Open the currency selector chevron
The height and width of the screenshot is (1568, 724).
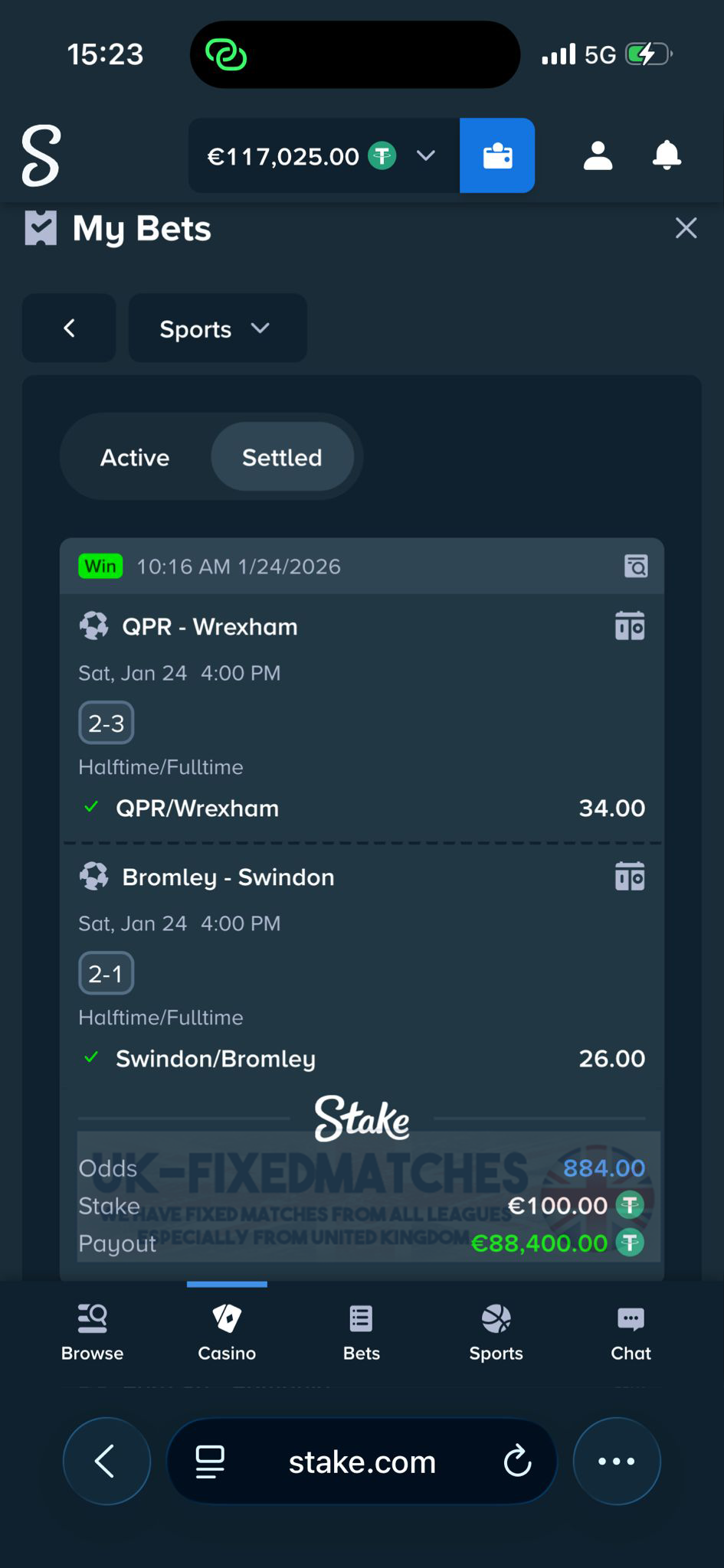[426, 155]
